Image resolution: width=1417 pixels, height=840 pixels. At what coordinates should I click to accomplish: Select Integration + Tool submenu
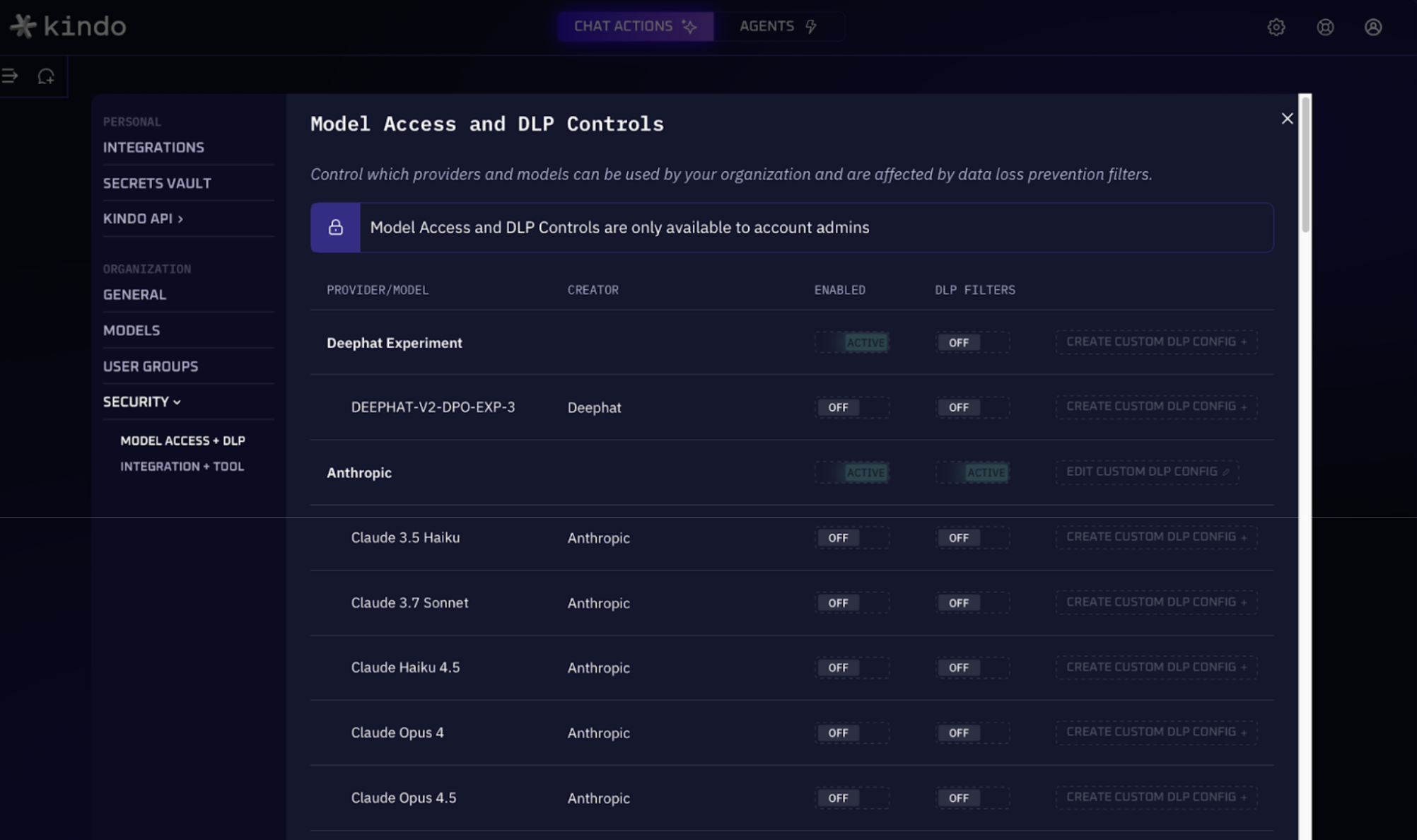[182, 467]
